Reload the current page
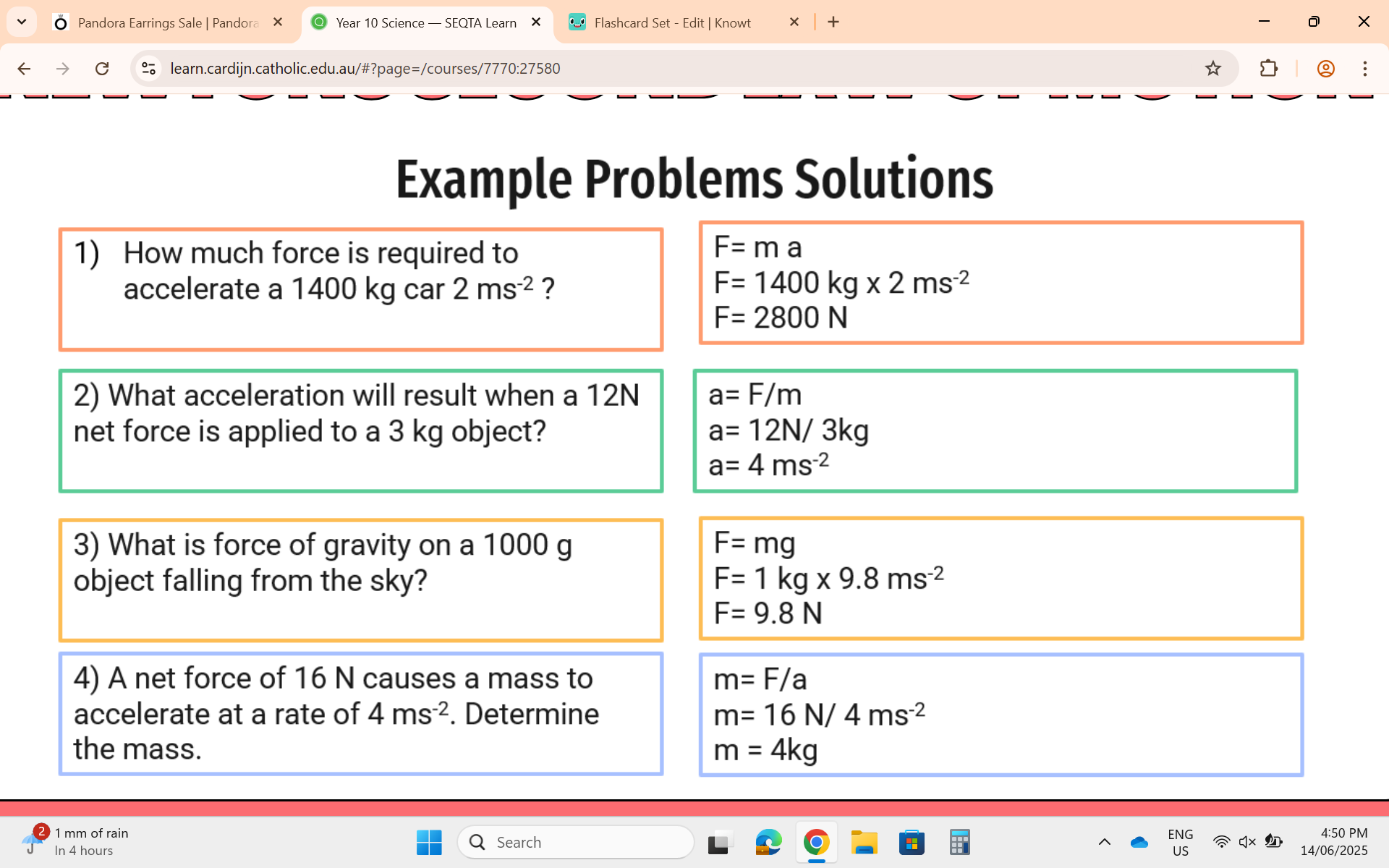 tap(102, 69)
